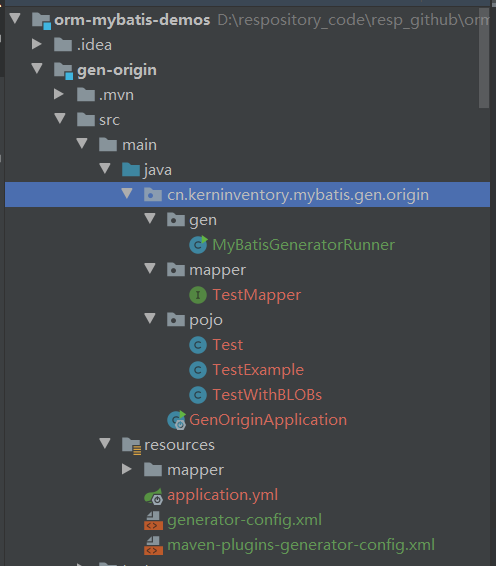Open the TestMapper interface
The height and width of the screenshot is (566, 496).
tap(256, 295)
